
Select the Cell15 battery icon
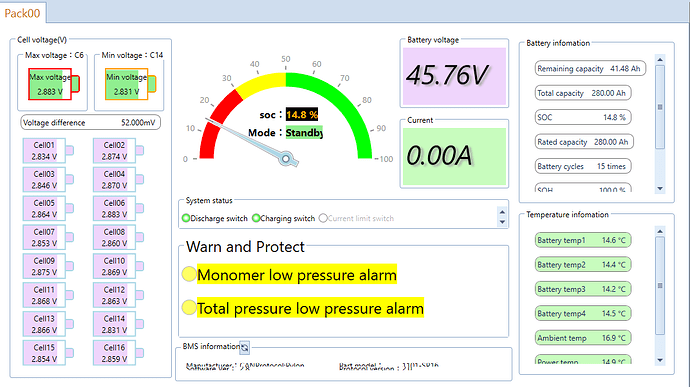(x=48, y=353)
